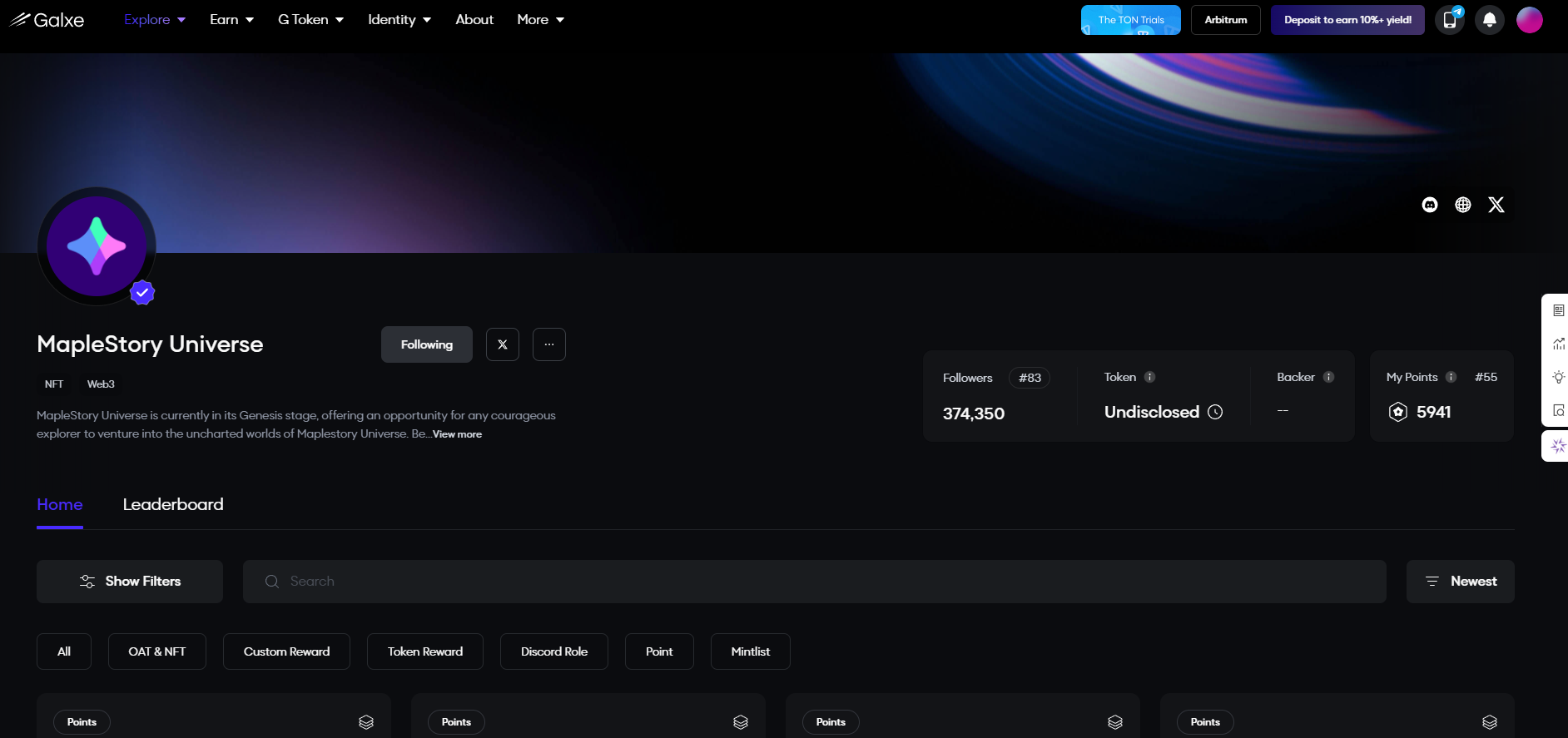The image size is (1568, 738).
Task: Focus the Search input field
Action: pos(815,582)
